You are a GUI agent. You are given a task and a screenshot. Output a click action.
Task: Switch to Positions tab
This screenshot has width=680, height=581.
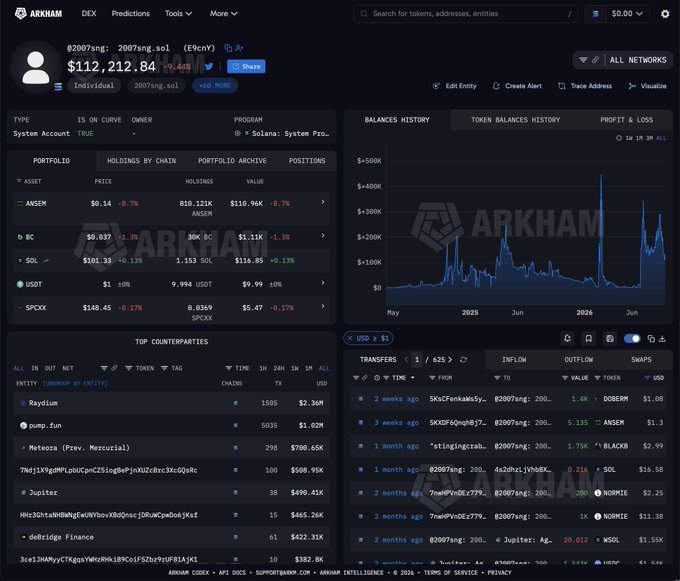click(x=307, y=161)
